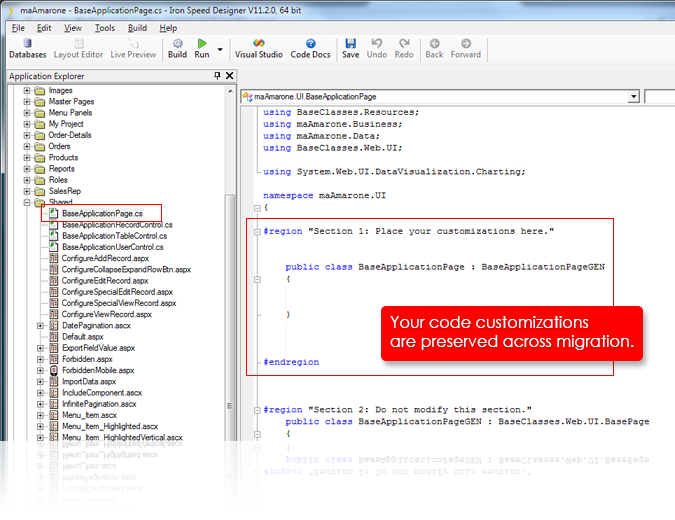This screenshot has width=675, height=520.
Task: Collapse the Section 2 code region
Action: click(257, 410)
